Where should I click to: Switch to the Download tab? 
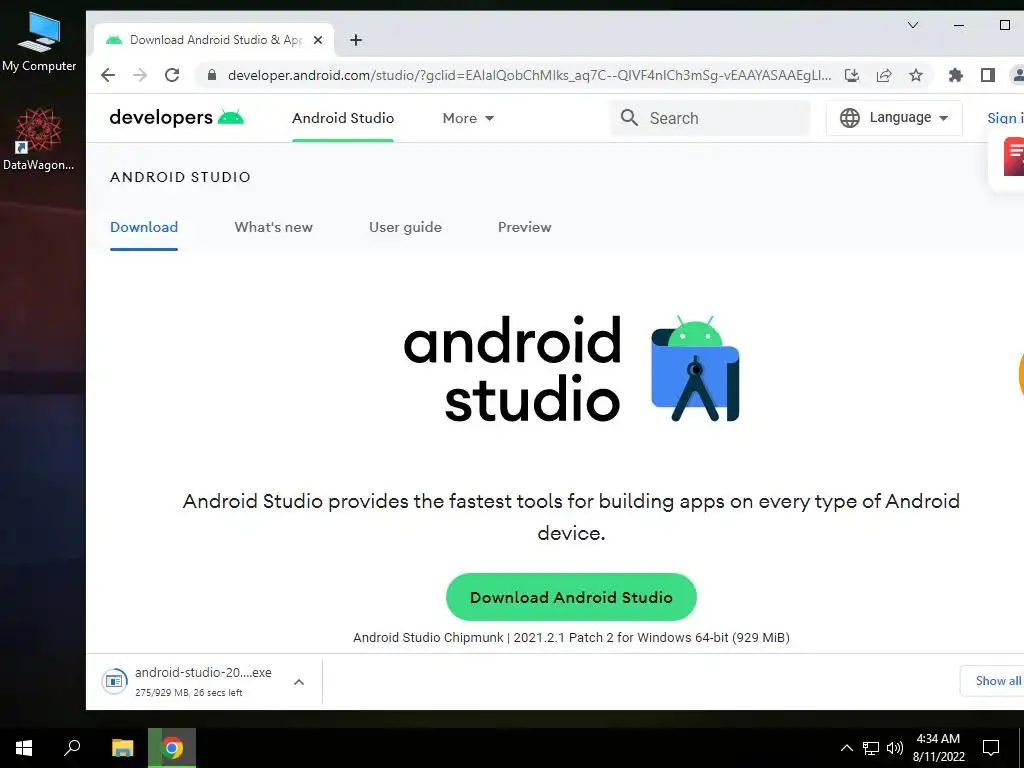[144, 227]
